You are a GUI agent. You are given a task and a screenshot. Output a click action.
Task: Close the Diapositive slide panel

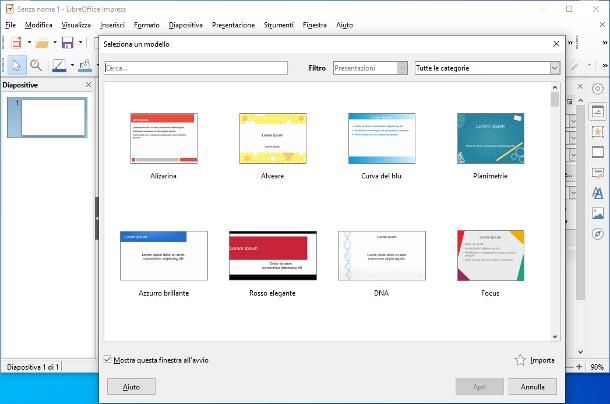point(88,84)
